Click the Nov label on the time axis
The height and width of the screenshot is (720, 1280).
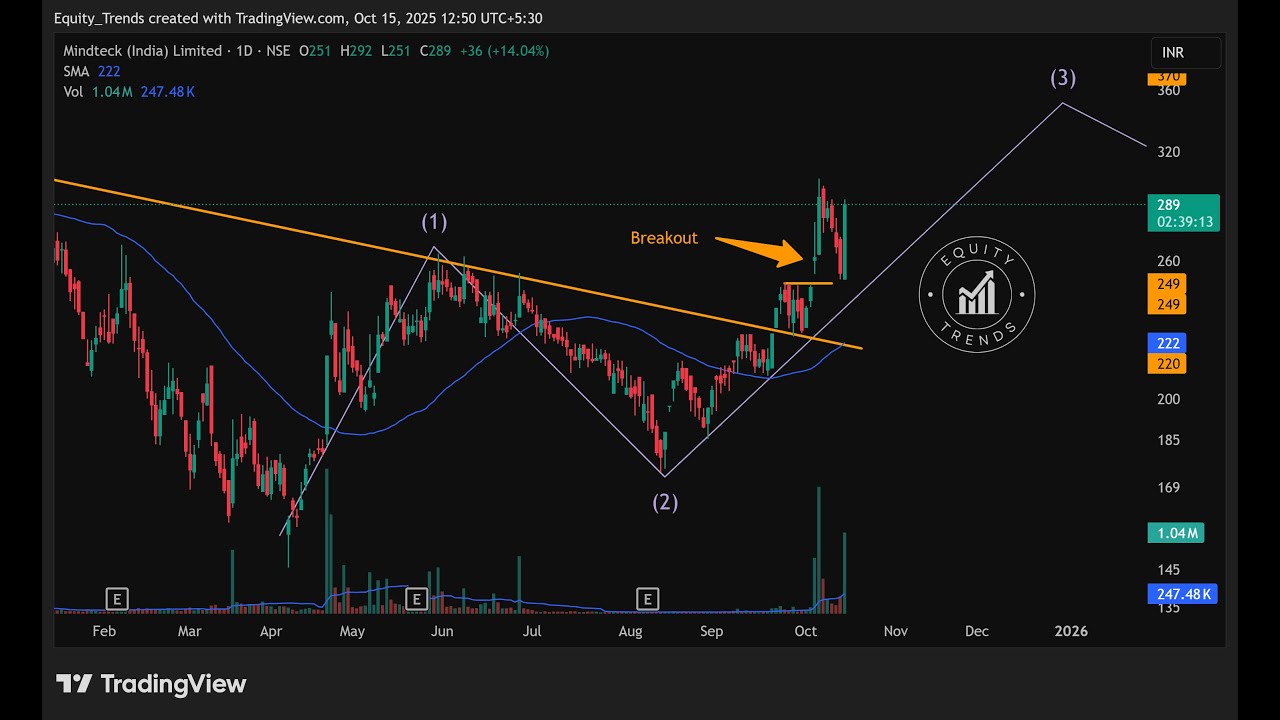896,631
